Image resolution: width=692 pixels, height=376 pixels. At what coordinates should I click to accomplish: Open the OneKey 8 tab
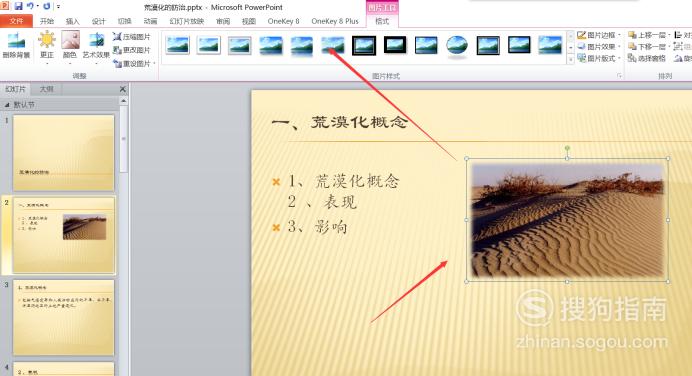click(x=283, y=21)
